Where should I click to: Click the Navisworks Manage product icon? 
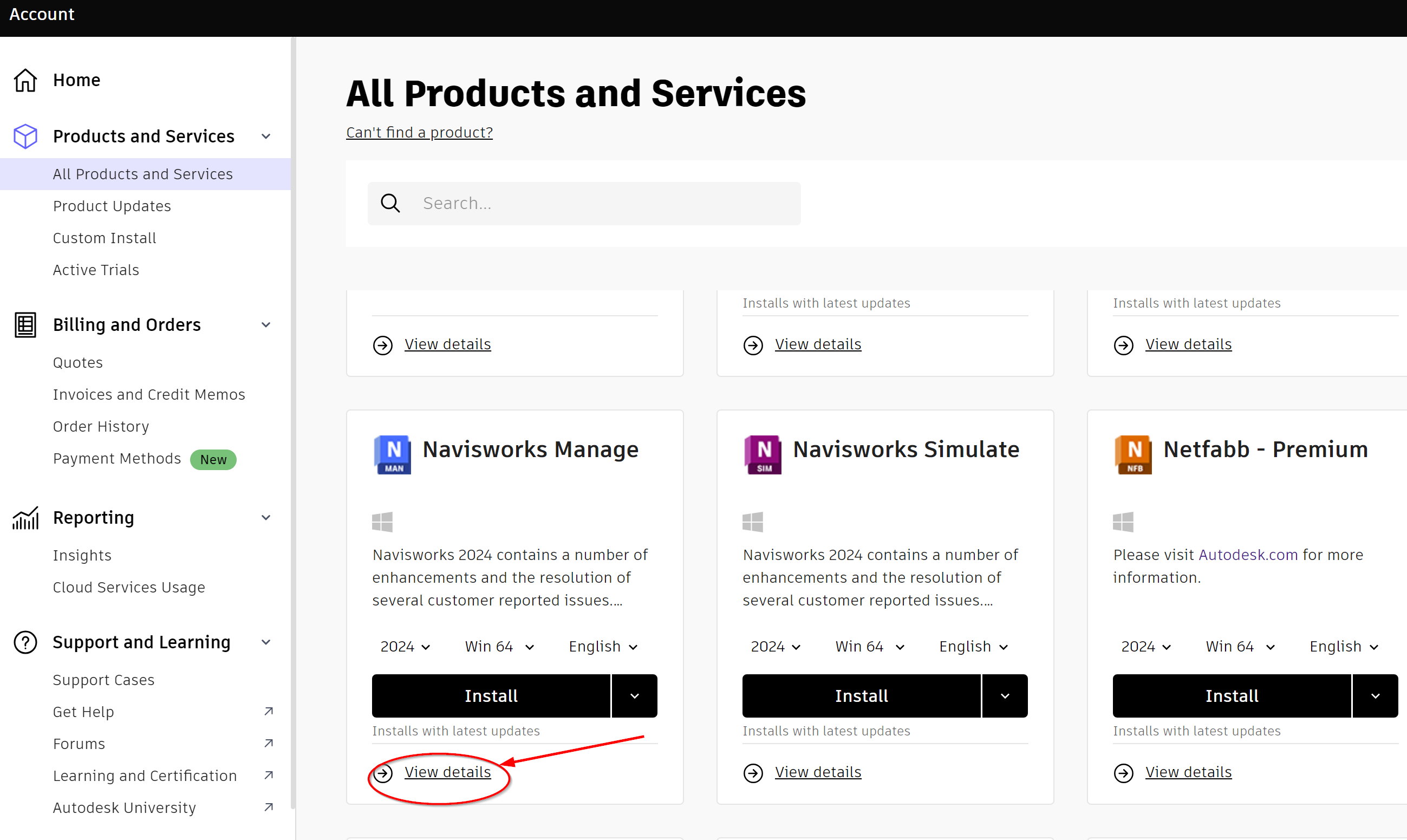(393, 454)
